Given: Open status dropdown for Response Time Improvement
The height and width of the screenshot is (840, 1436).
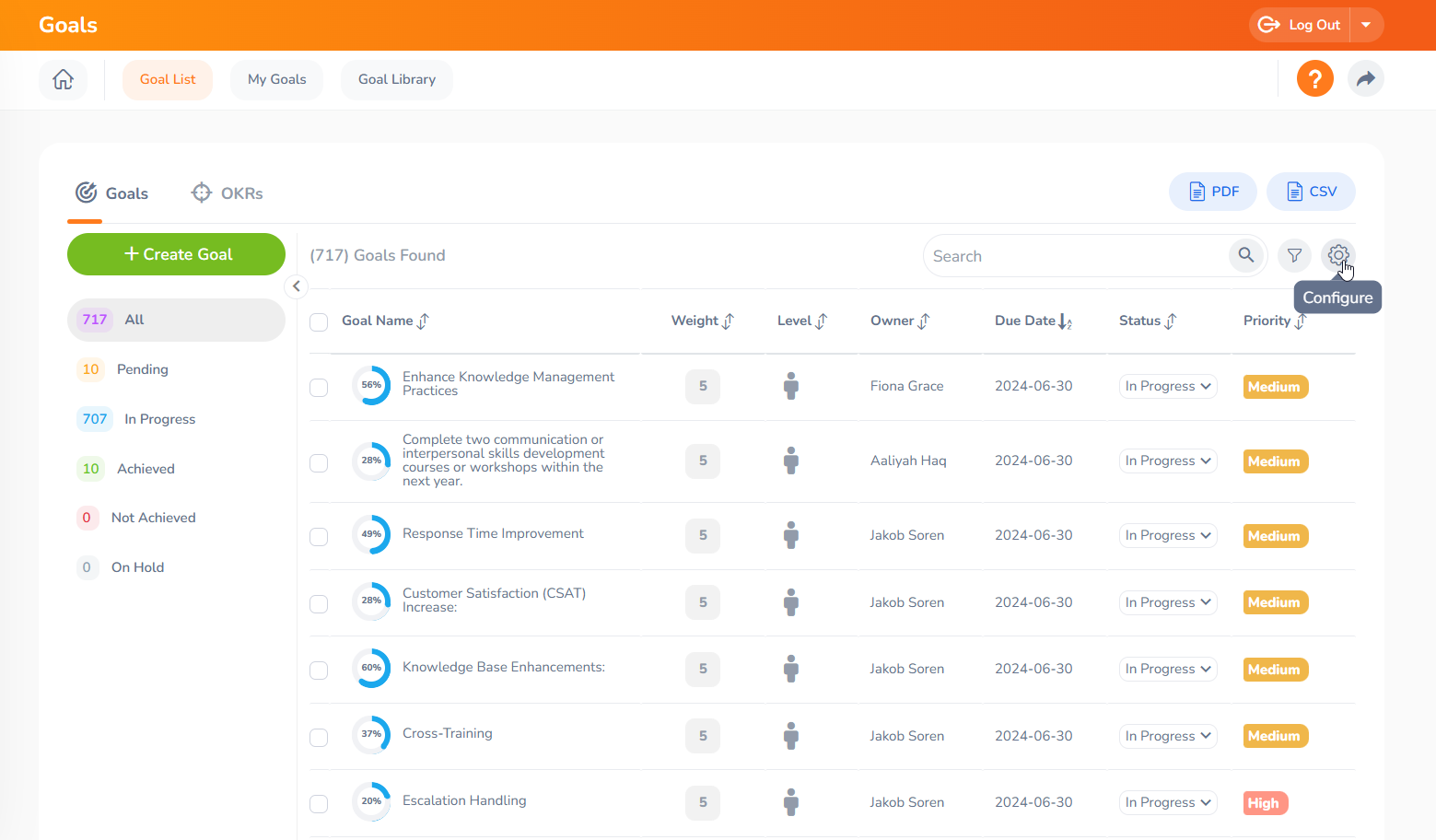Looking at the screenshot, I should tap(1168, 535).
